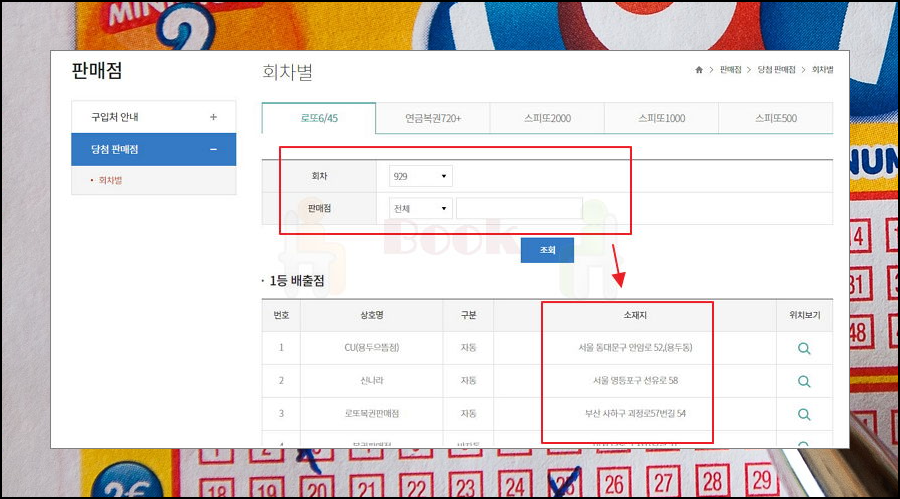Open the 스피또1000 tab
900x499 pixels.
661,118
